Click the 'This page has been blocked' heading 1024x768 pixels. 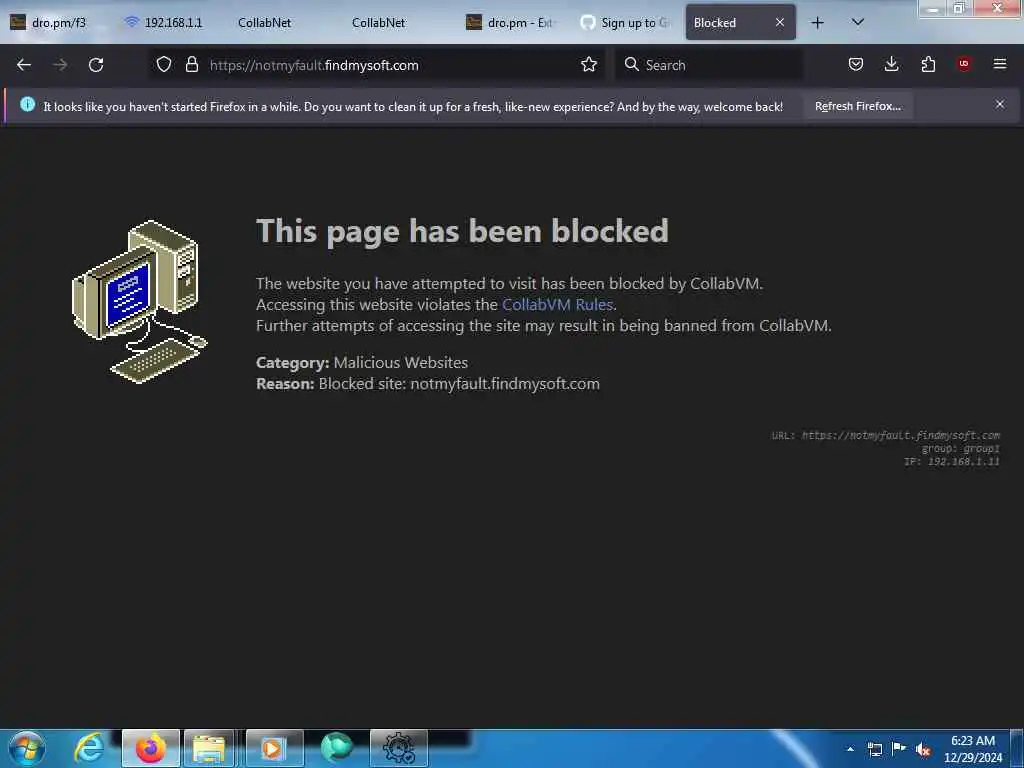tap(462, 231)
